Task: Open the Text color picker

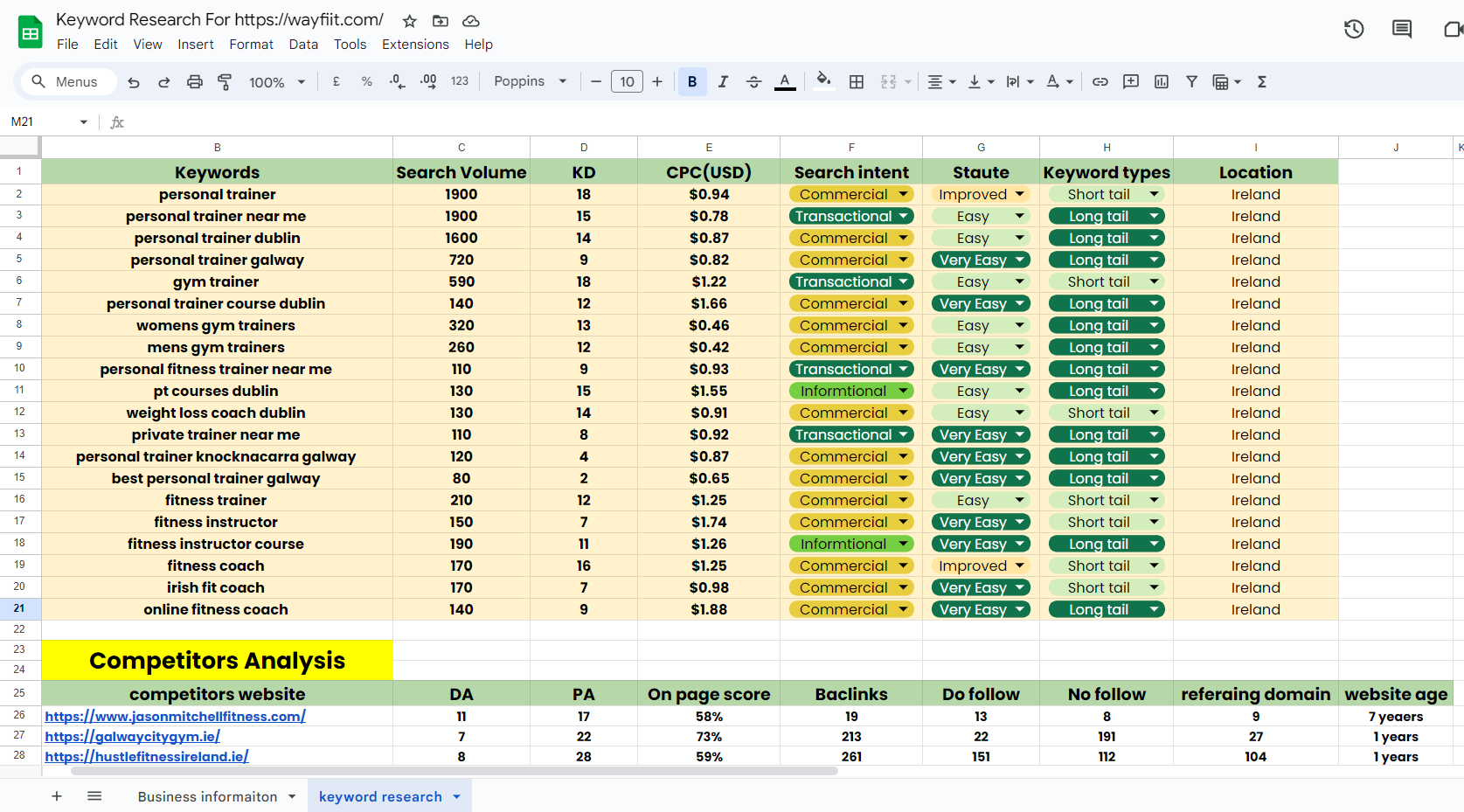Action: (x=784, y=81)
